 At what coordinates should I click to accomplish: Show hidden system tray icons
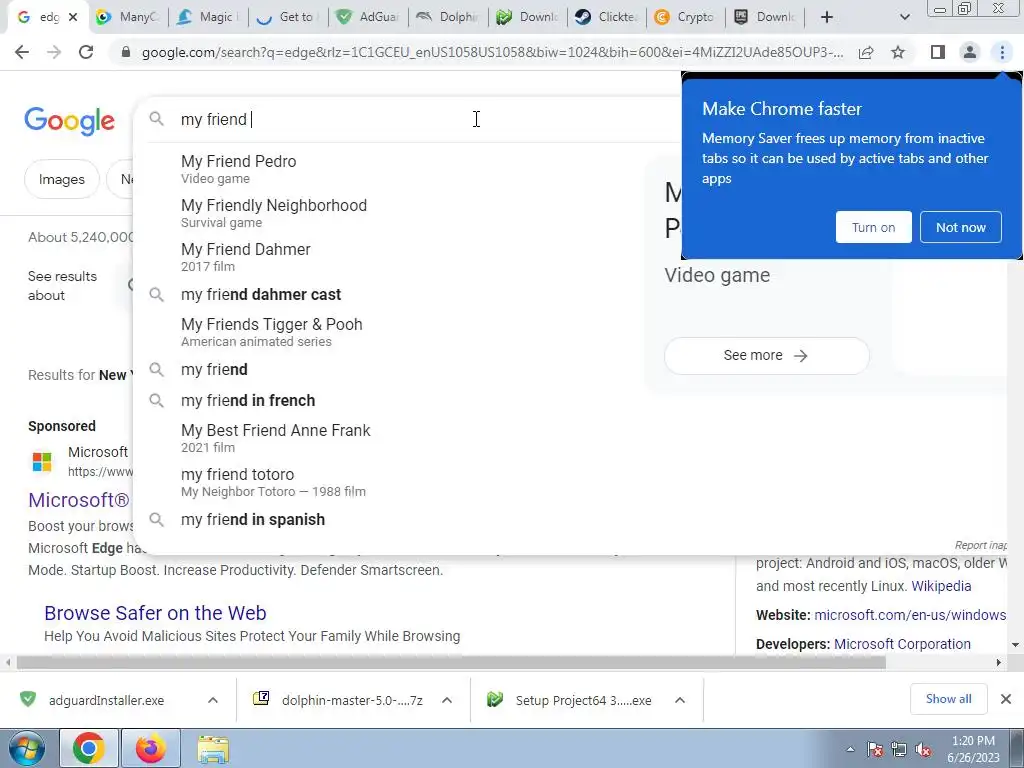pyautogui.click(x=850, y=749)
